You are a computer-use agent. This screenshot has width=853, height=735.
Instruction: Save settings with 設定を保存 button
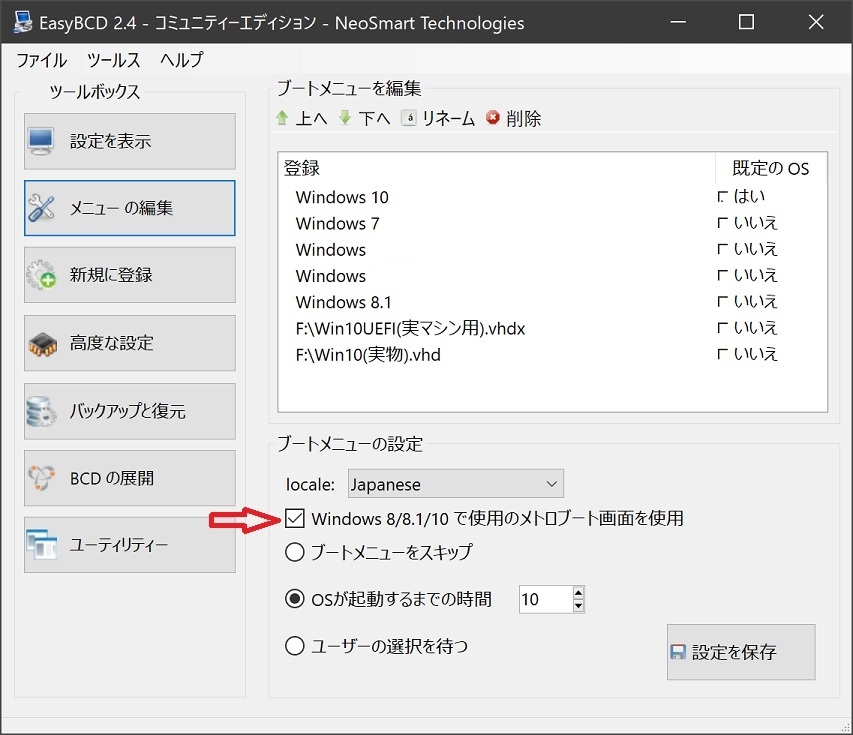point(741,652)
